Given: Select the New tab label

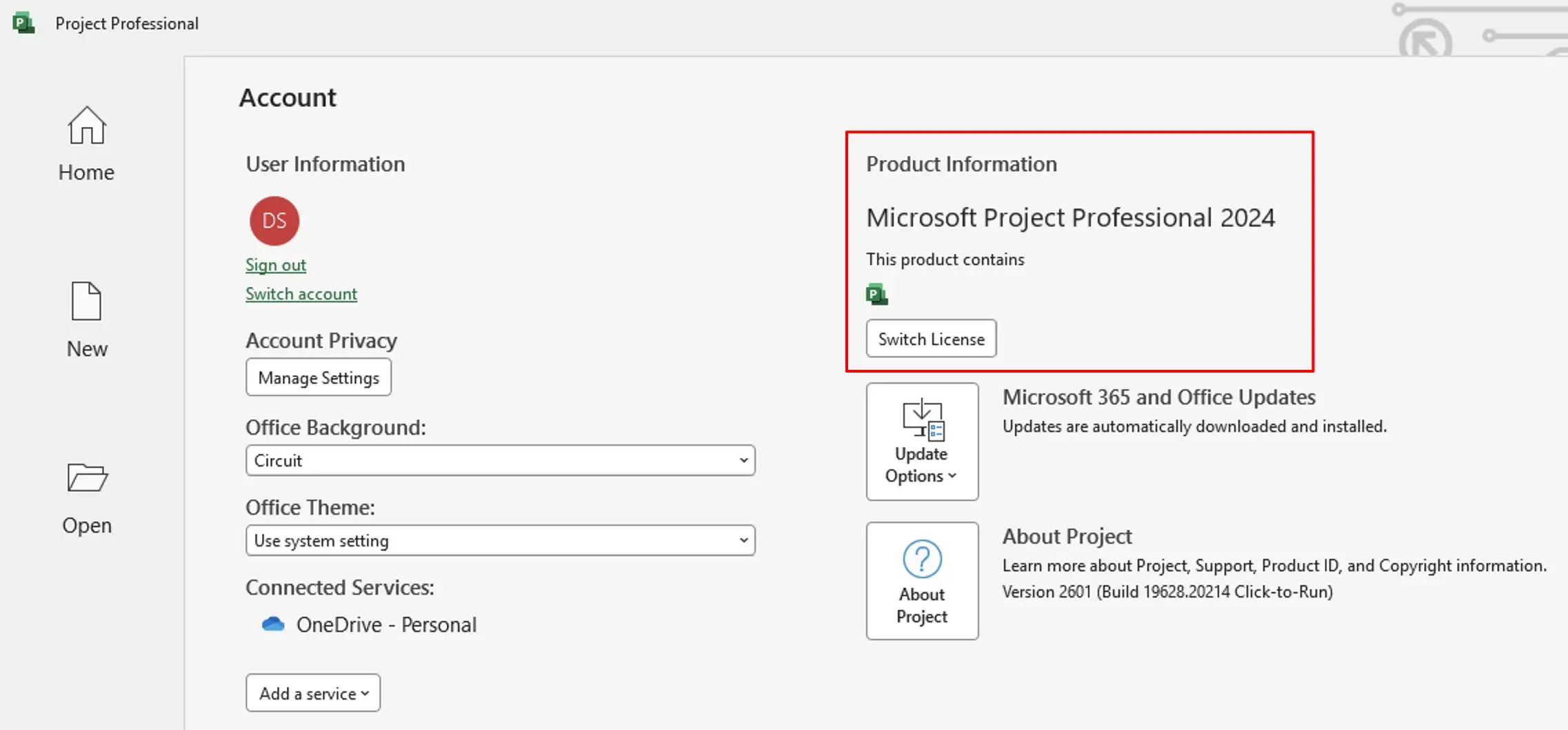Looking at the screenshot, I should (x=87, y=349).
